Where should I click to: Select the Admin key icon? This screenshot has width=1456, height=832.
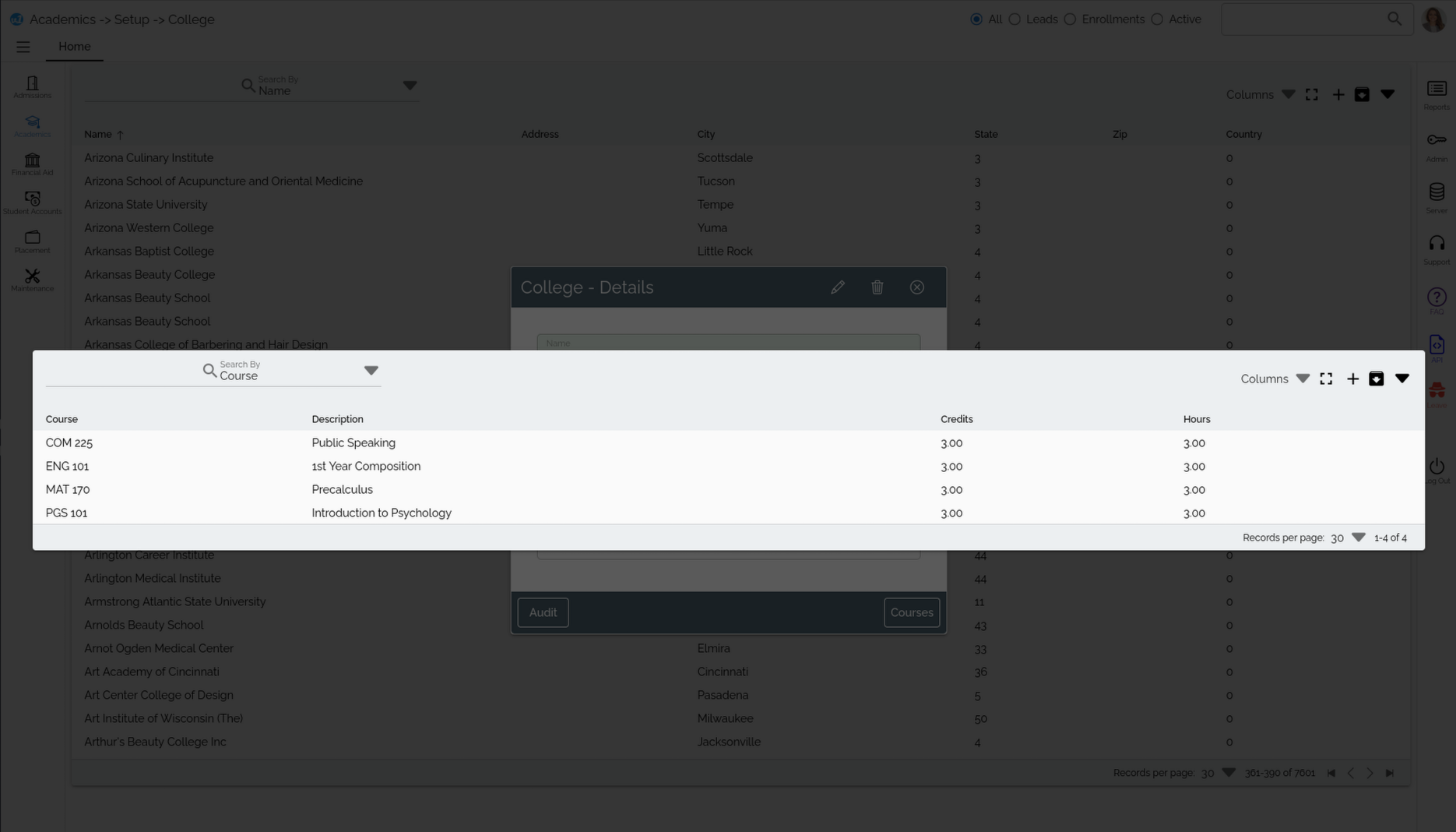click(x=1437, y=140)
